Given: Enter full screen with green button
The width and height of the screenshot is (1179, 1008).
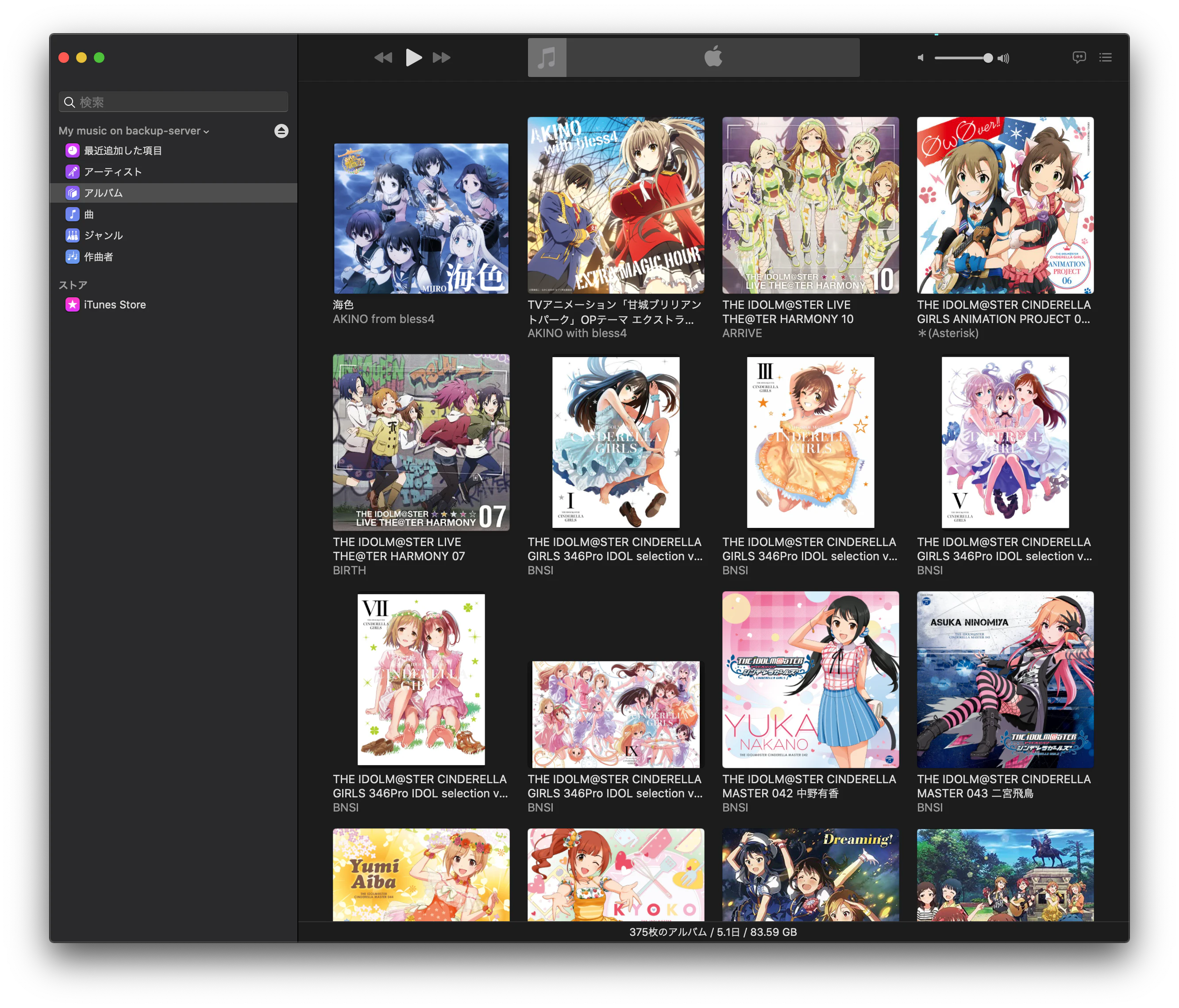Looking at the screenshot, I should 99,58.
